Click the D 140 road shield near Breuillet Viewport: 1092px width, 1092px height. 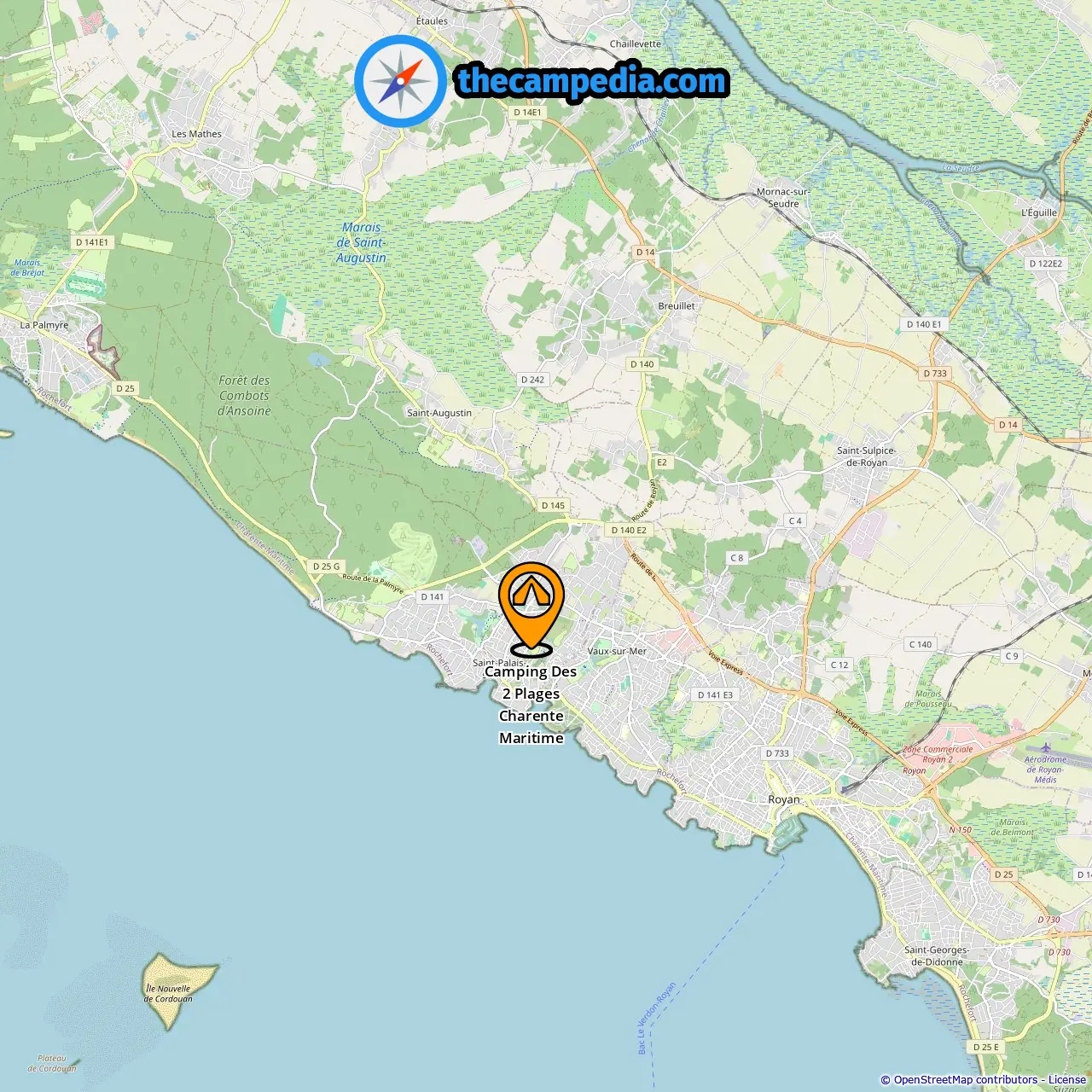(642, 364)
